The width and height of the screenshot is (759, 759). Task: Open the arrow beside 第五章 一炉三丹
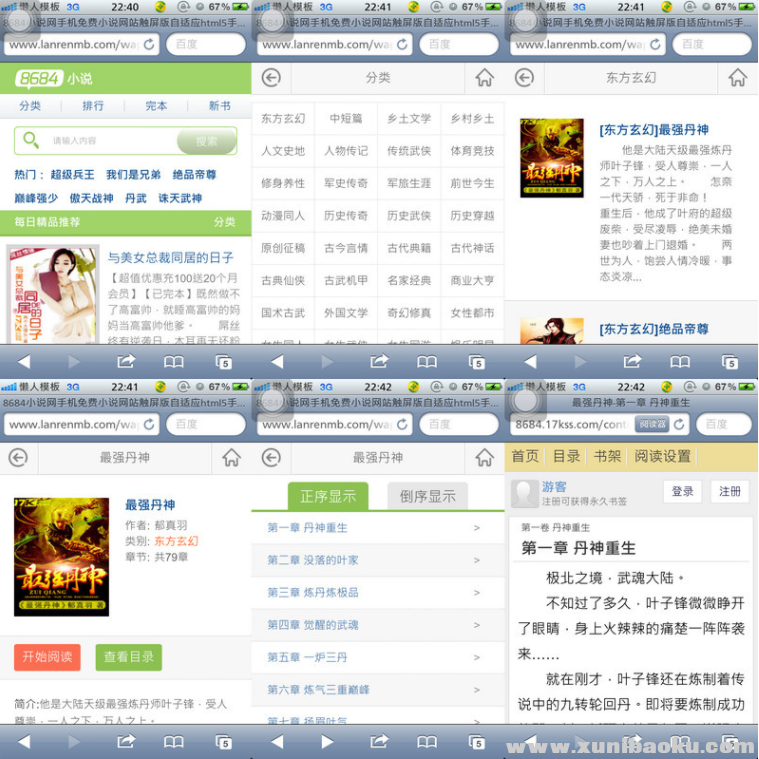click(476, 657)
